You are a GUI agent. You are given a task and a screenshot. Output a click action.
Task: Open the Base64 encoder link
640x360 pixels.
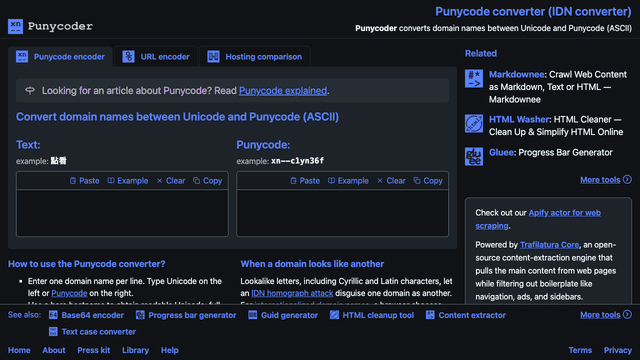pos(93,315)
